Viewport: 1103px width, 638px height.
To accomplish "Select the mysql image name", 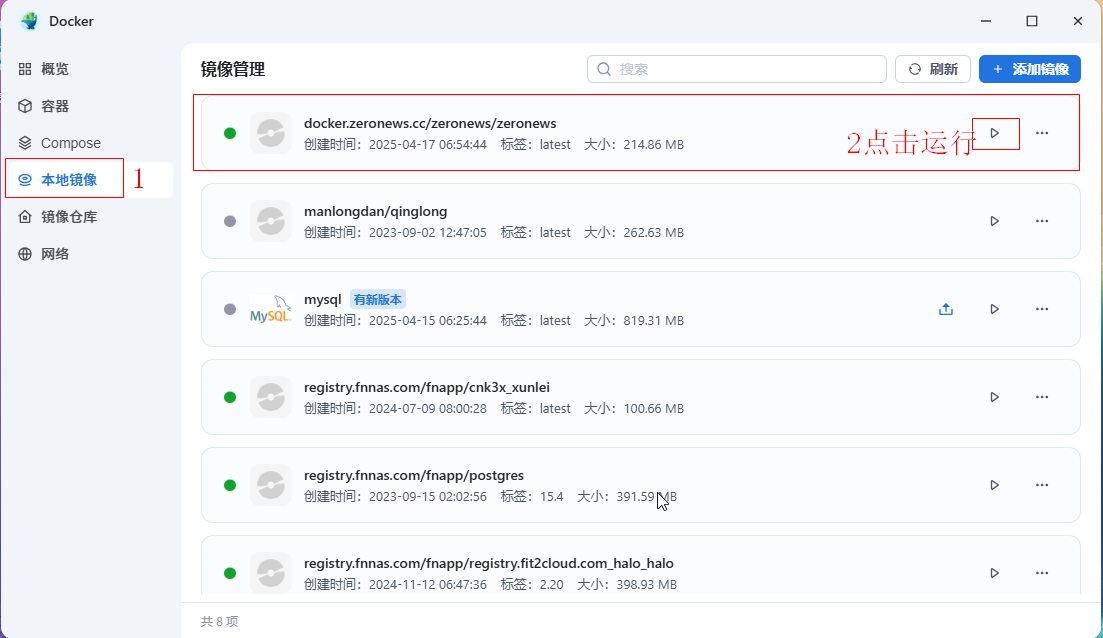I will pos(323,300).
